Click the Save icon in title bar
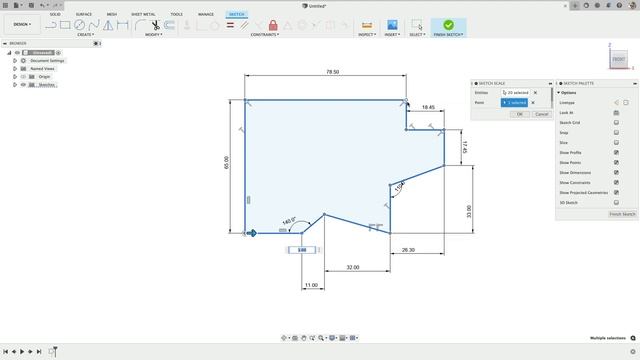Image resolution: width=640 pixels, height=360 pixels. (31, 5)
